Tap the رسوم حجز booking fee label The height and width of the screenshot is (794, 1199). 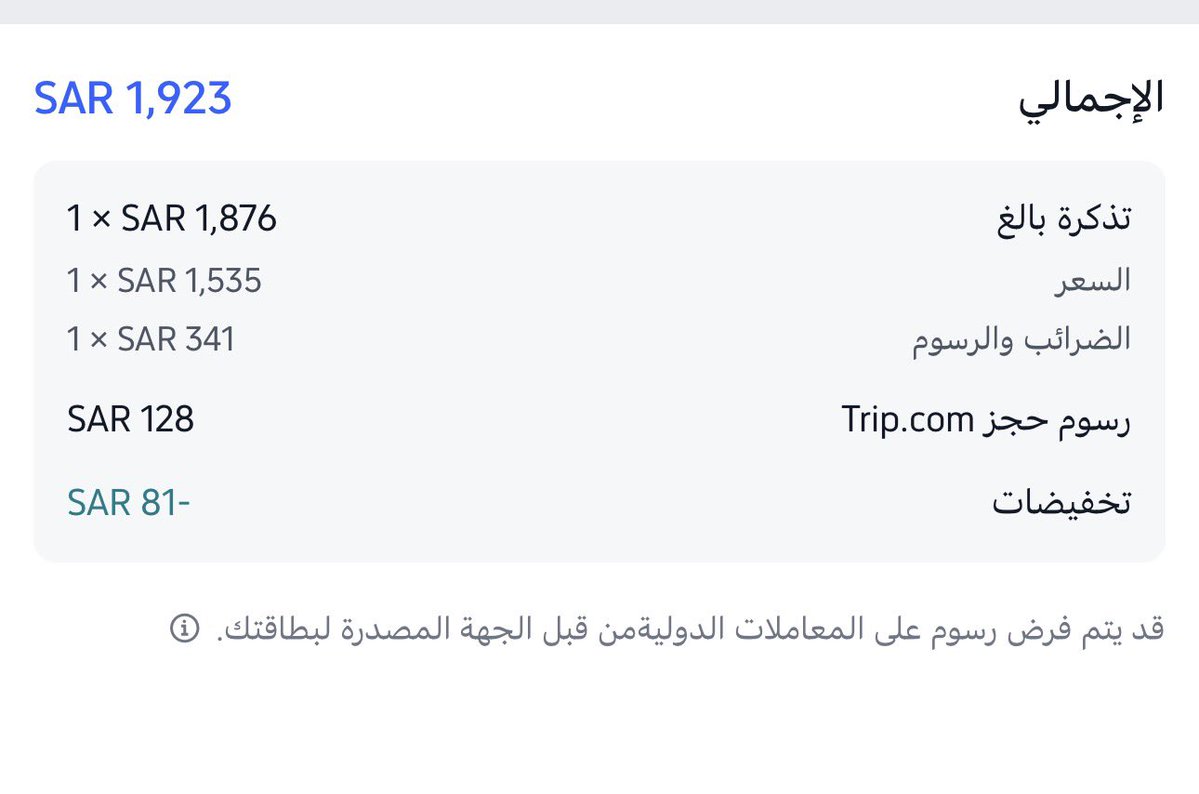pos(1057,420)
